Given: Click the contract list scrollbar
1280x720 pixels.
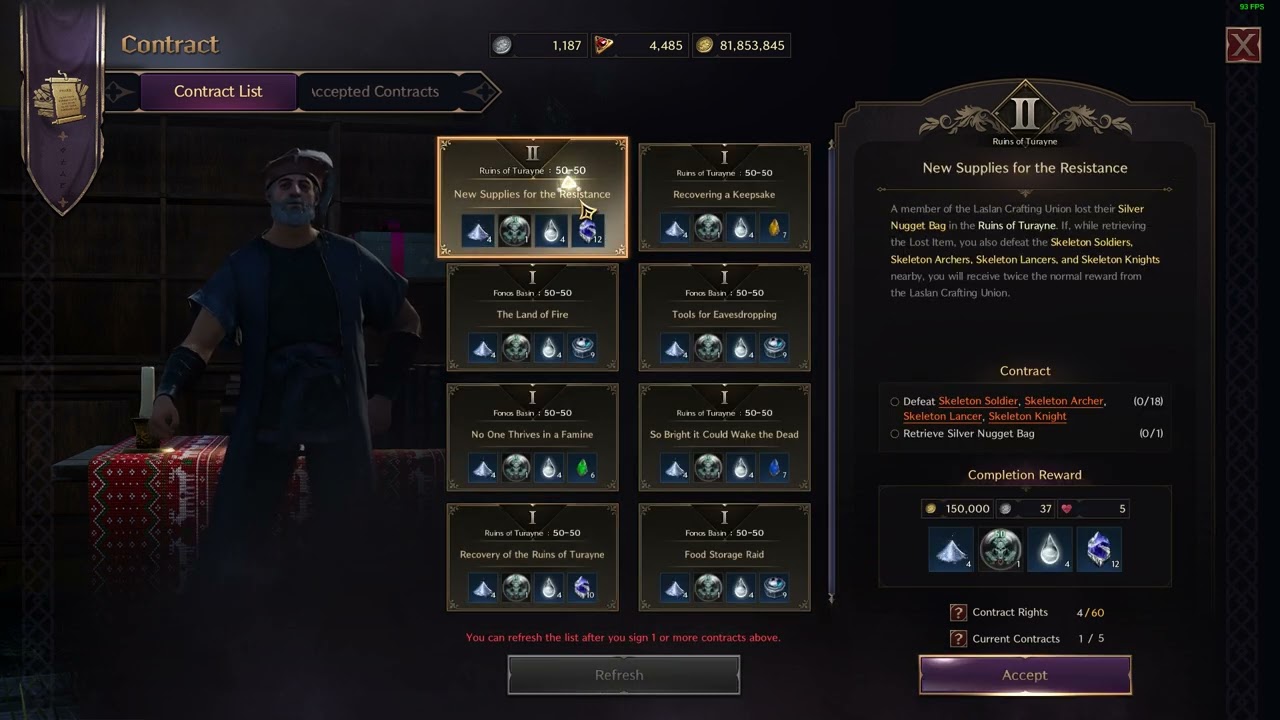Looking at the screenshot, I should pos(829,370).
